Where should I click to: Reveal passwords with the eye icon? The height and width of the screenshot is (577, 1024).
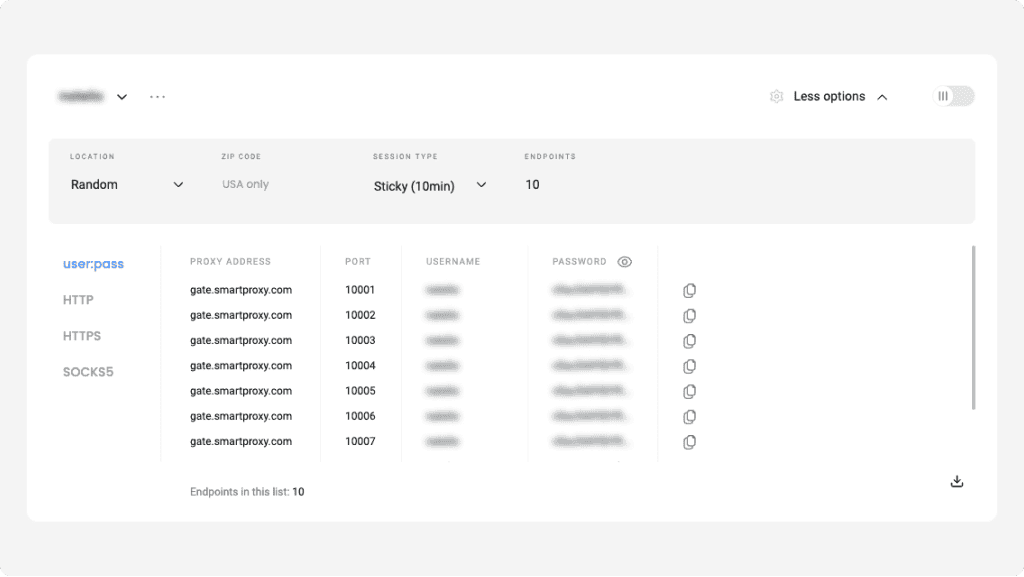click(624, 261)
